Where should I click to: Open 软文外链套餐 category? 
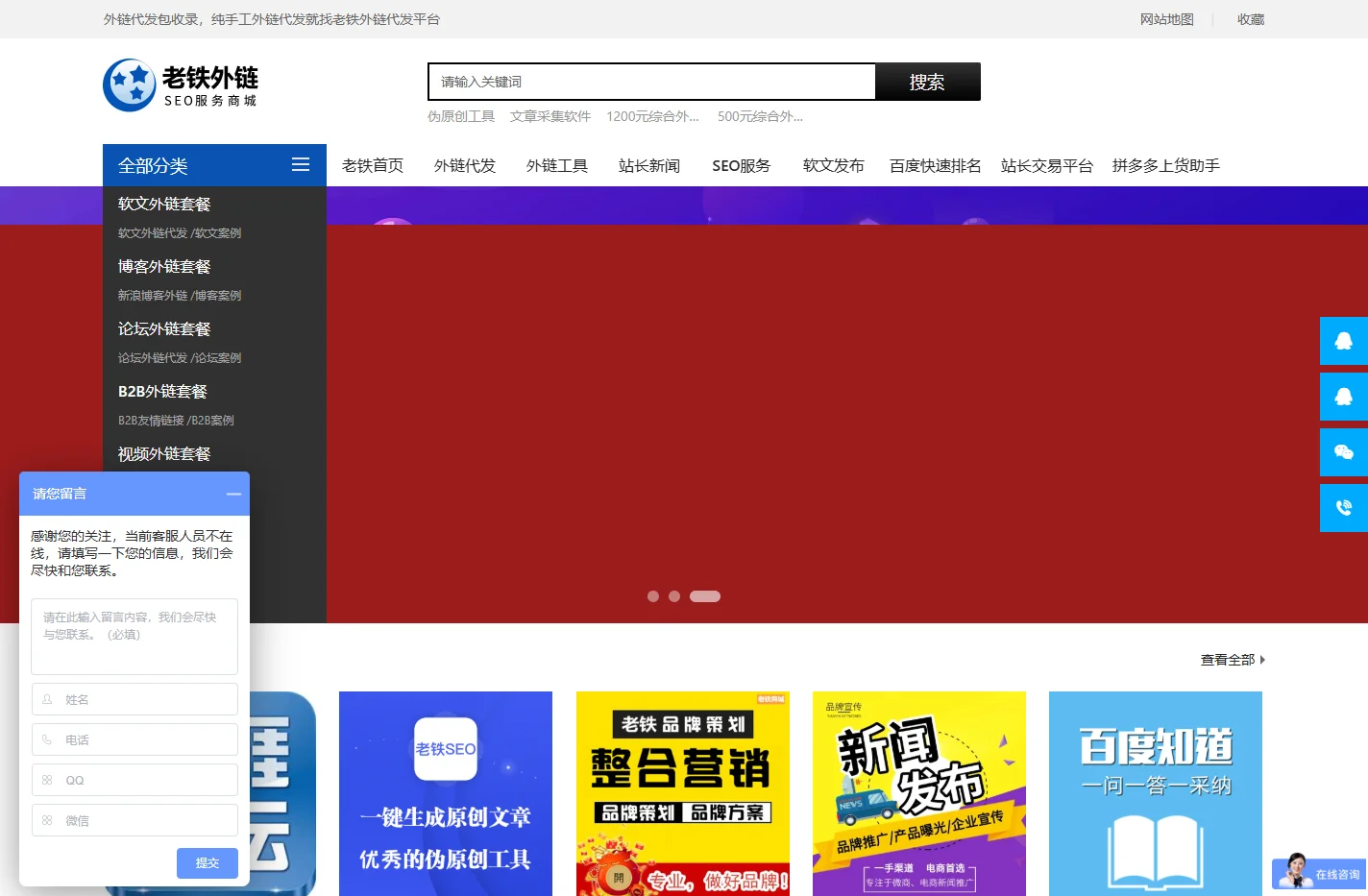pyautogui.click(x=164, y=204)
